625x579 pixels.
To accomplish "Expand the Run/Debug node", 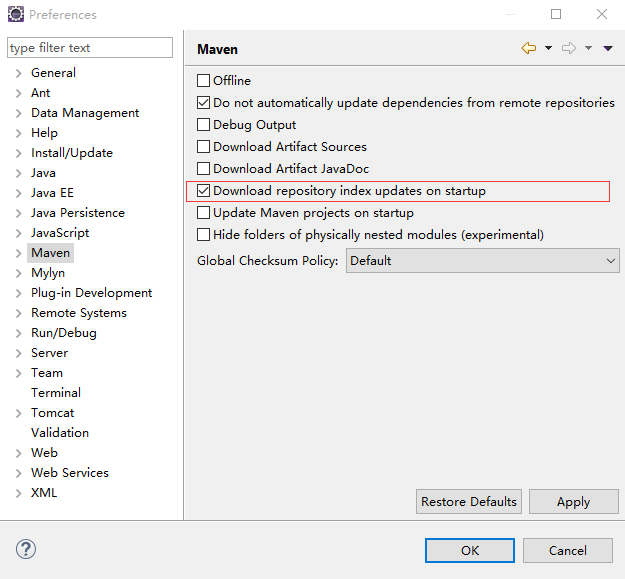I will click(x=18, y=333).
